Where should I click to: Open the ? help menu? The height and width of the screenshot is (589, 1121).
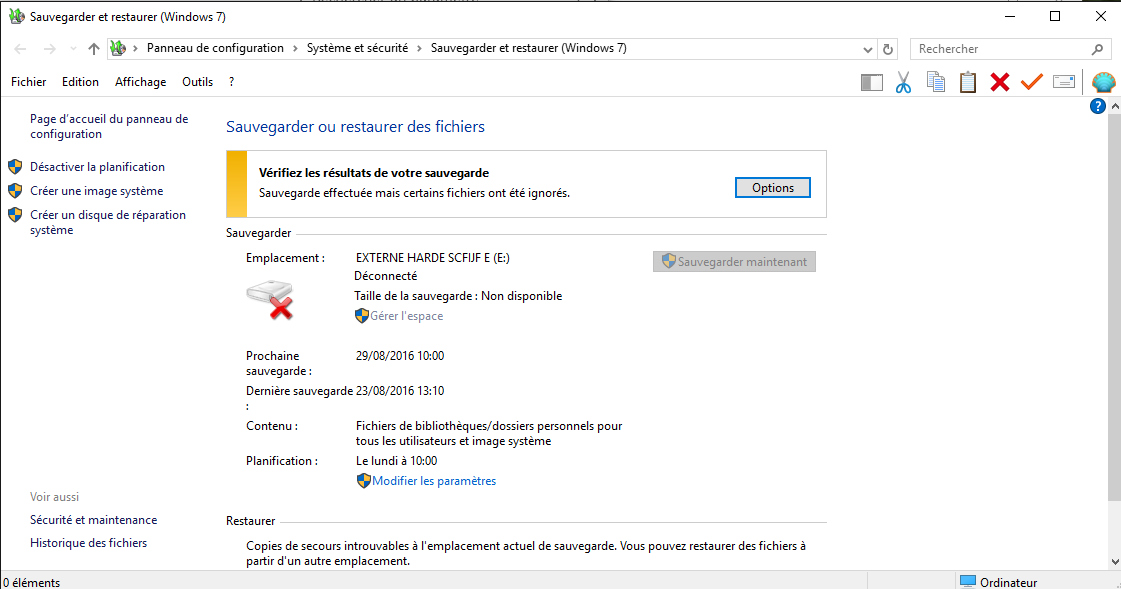tap(232, 82)
